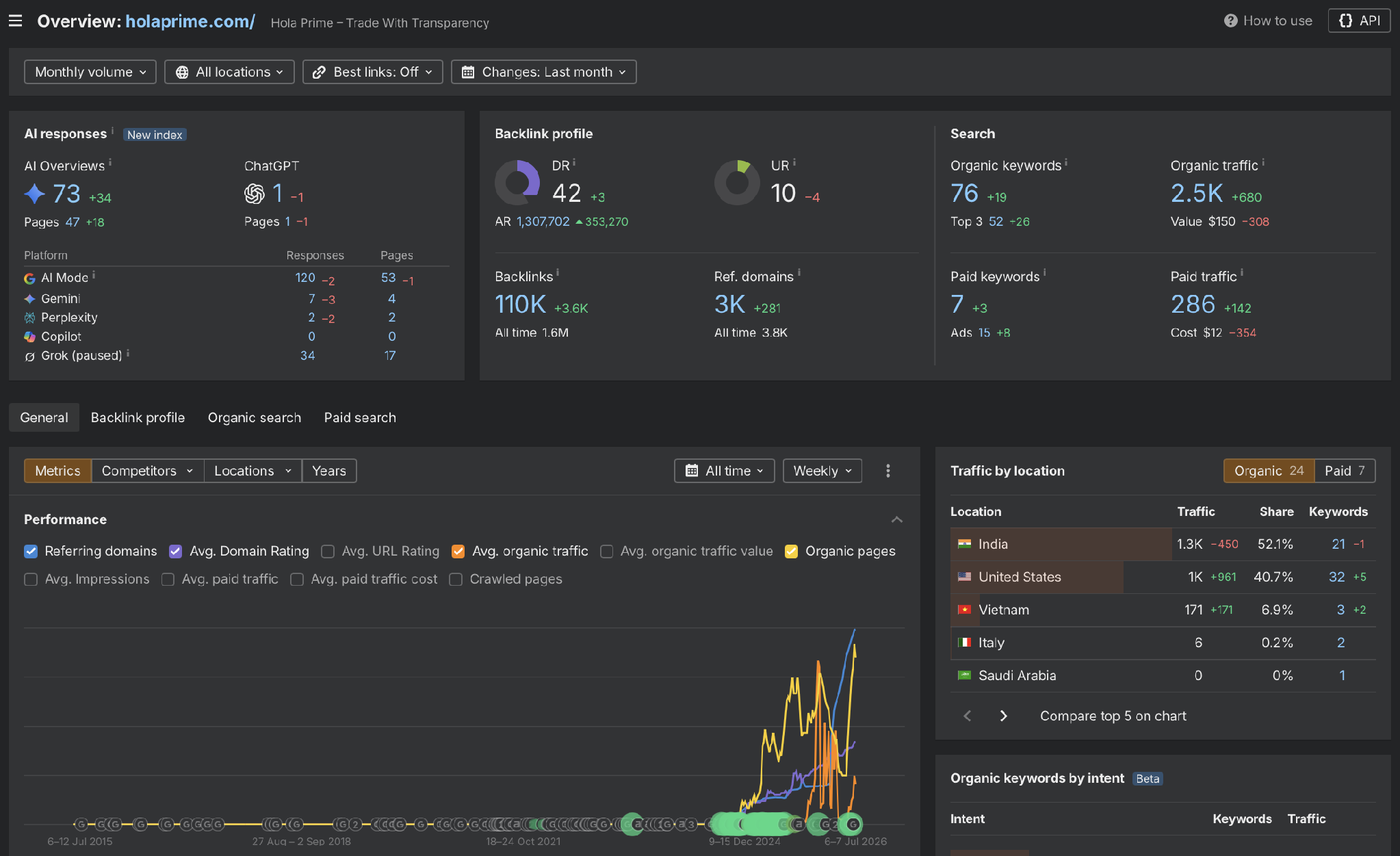Uncheck Avg. organic traffic metric

click(458, 552)
